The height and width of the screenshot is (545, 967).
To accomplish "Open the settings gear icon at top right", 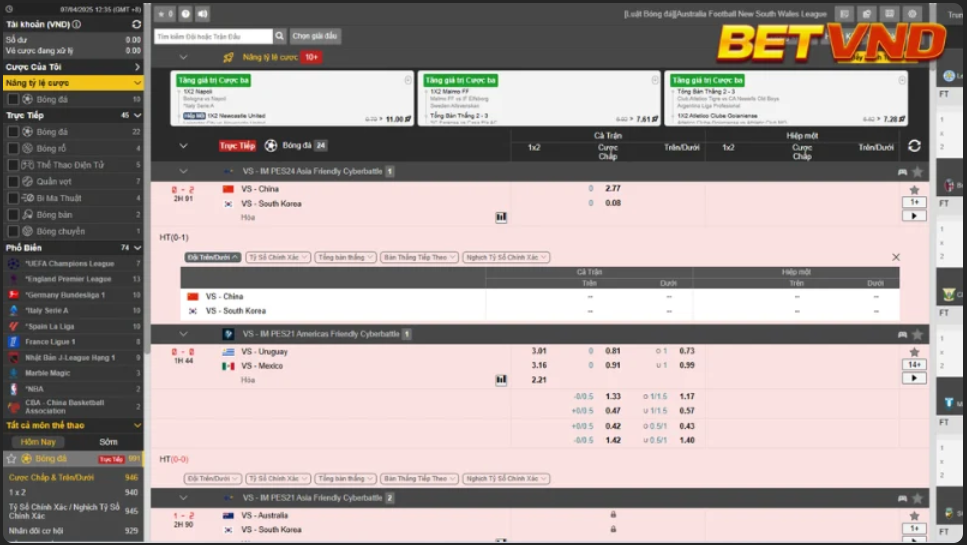I will [912, 14].
